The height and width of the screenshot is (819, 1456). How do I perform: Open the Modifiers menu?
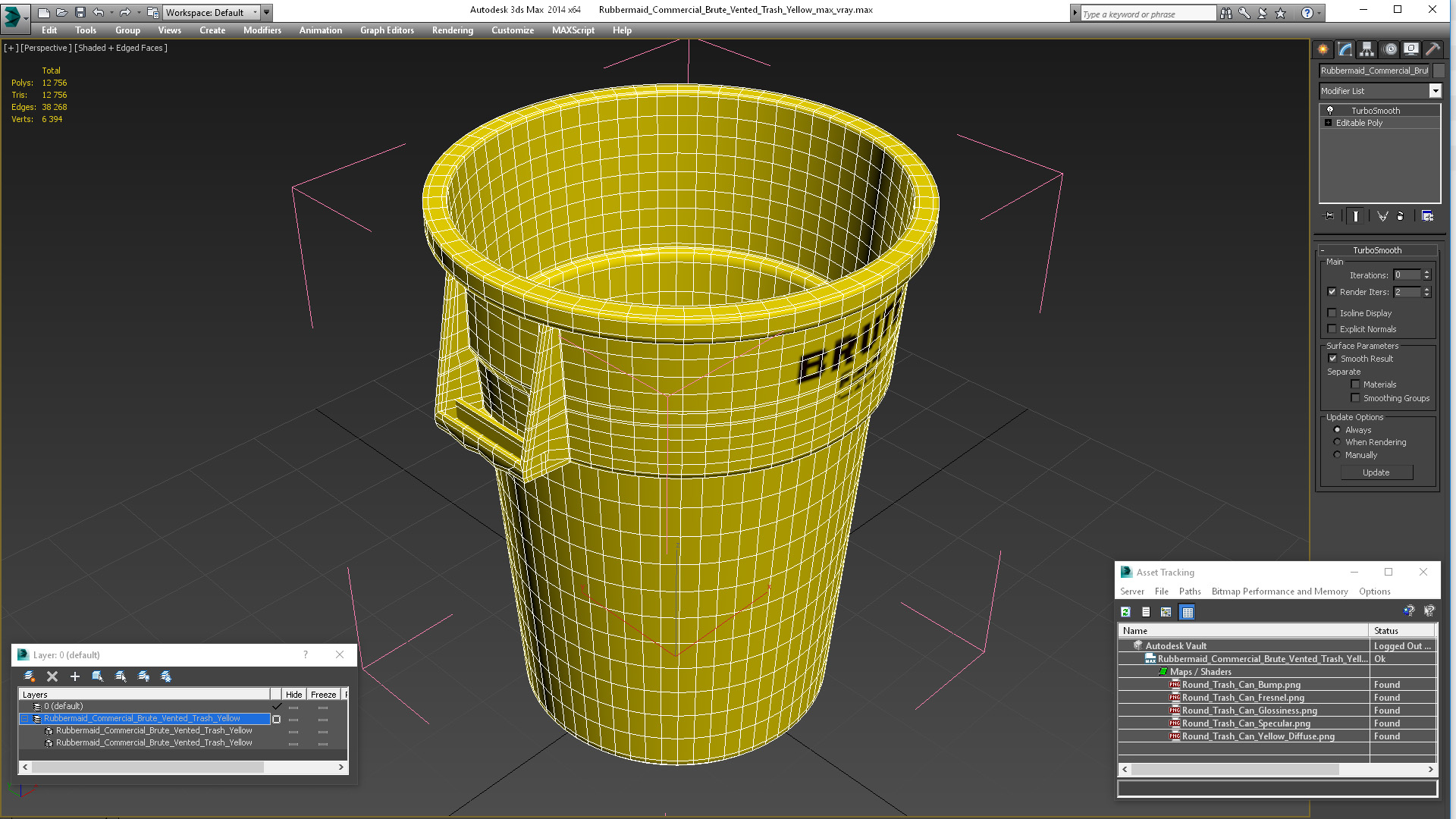pos(262,30)
